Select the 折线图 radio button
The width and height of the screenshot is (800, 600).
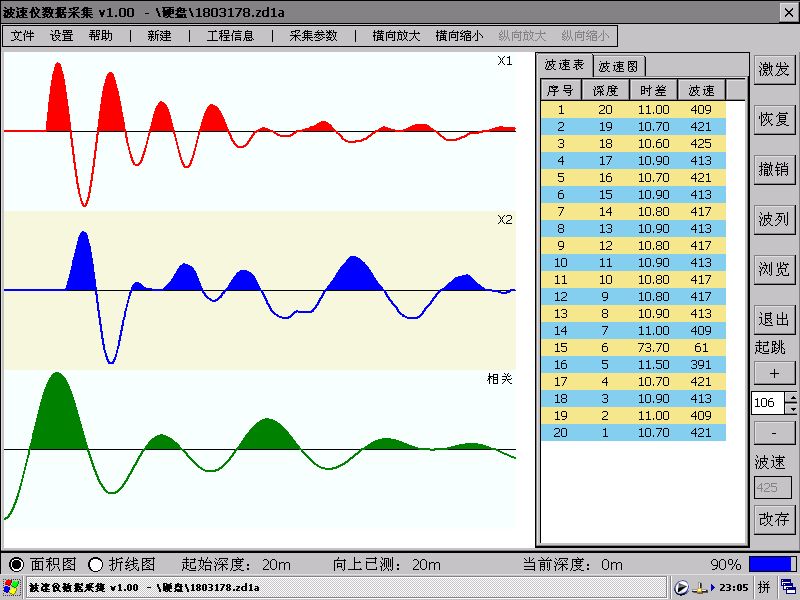click(96, 564)
